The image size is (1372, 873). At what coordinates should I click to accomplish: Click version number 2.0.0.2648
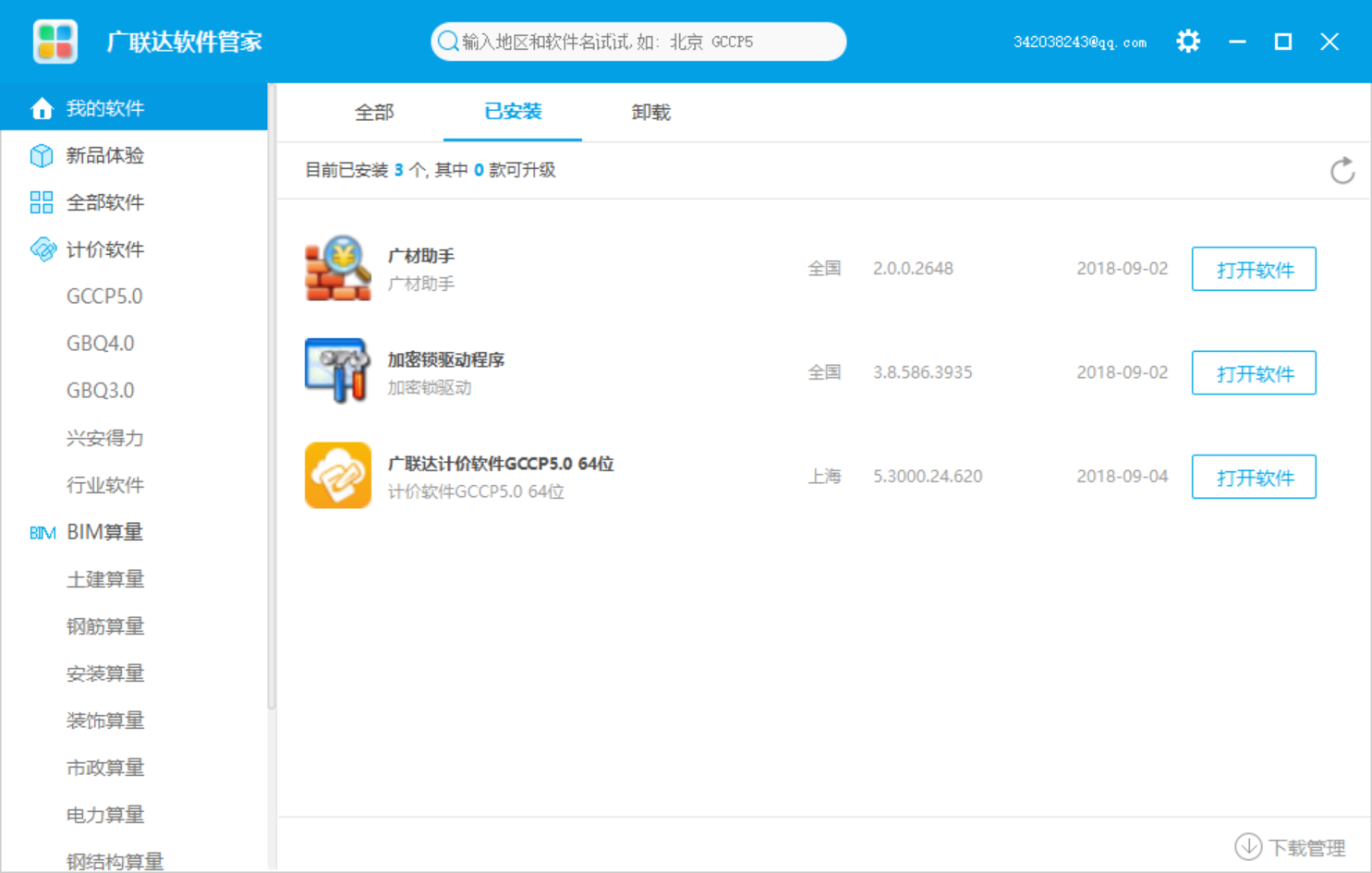(x=913, y=269)
